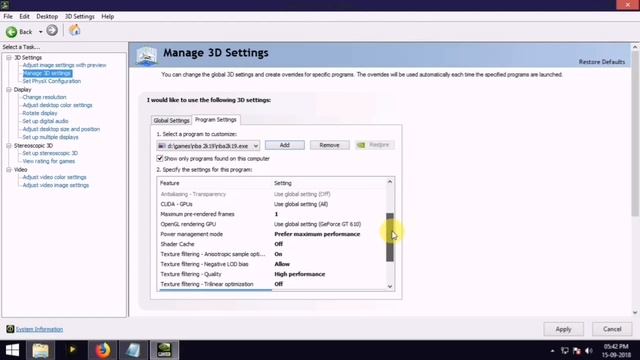Click the settings list scroll down arrow

(x=390, y=287)
